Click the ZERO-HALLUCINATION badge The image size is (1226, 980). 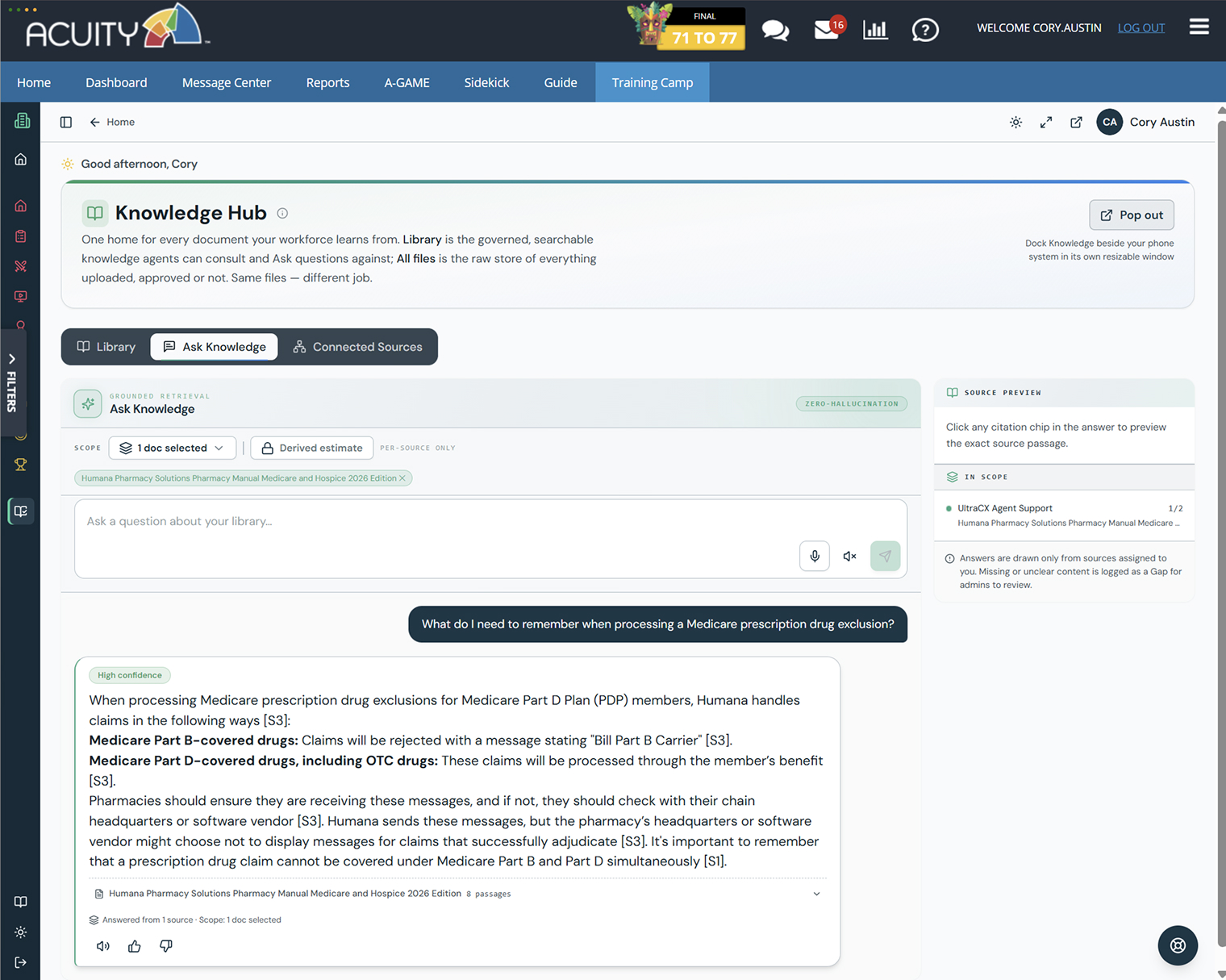pyautogui.click(x=851, y=404)
